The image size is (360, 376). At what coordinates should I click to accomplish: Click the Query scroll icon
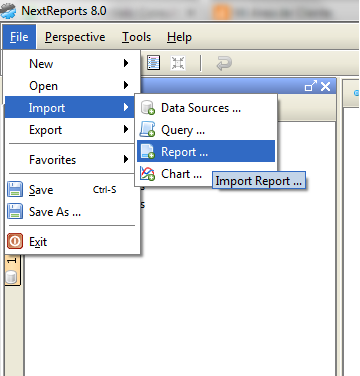[148, 129]
